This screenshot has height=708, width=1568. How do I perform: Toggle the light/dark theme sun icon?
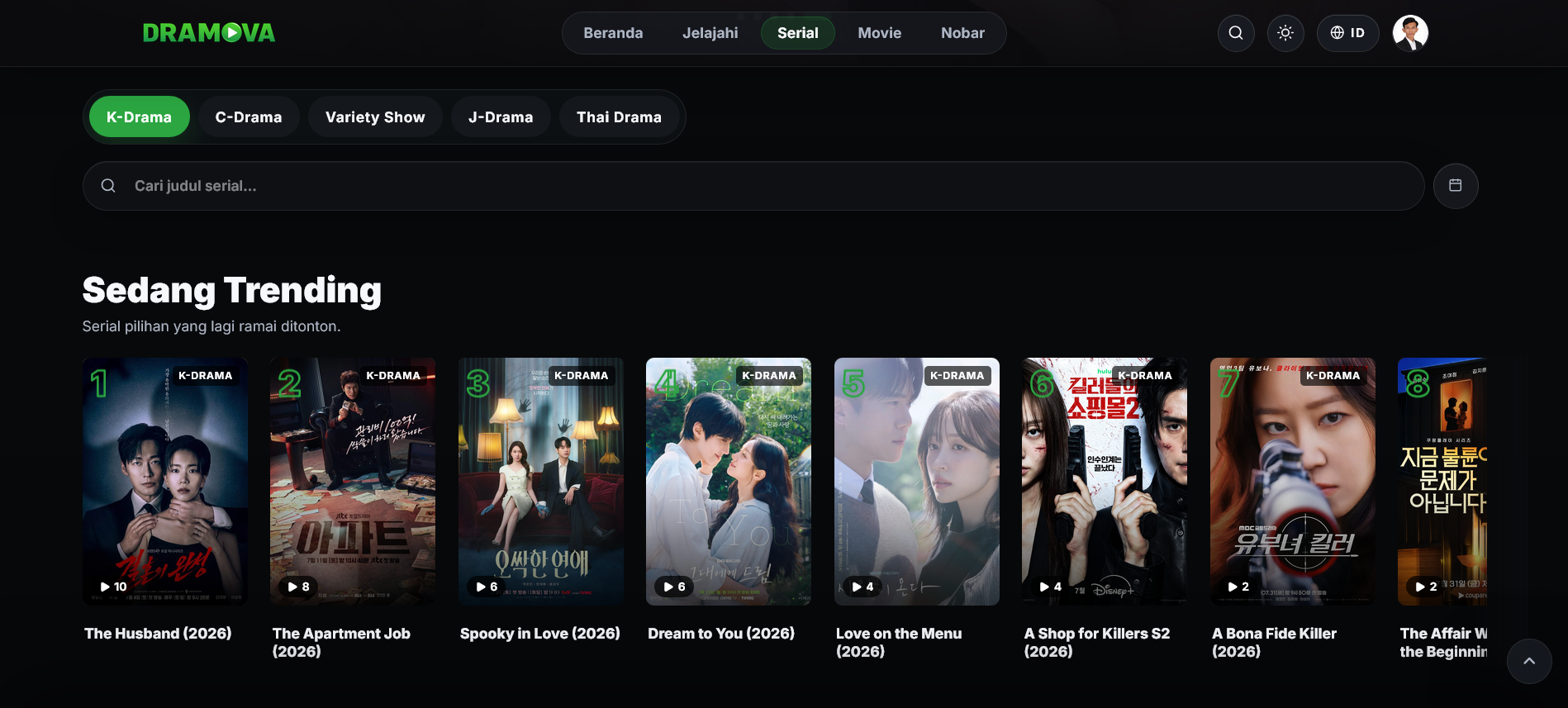(x=1285, y=33)
